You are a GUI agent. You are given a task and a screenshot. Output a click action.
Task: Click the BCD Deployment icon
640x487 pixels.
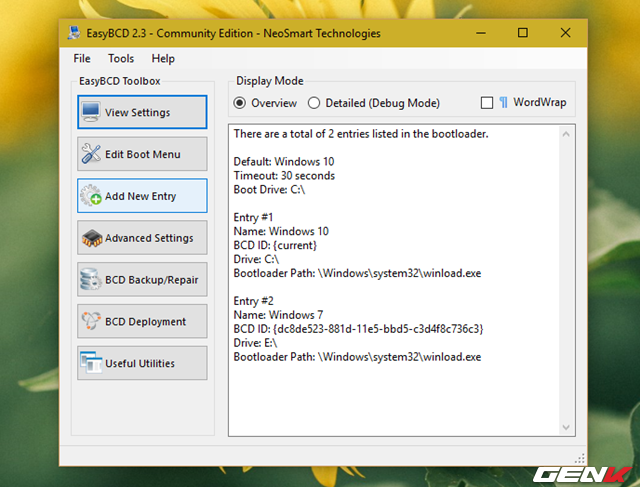91,322
